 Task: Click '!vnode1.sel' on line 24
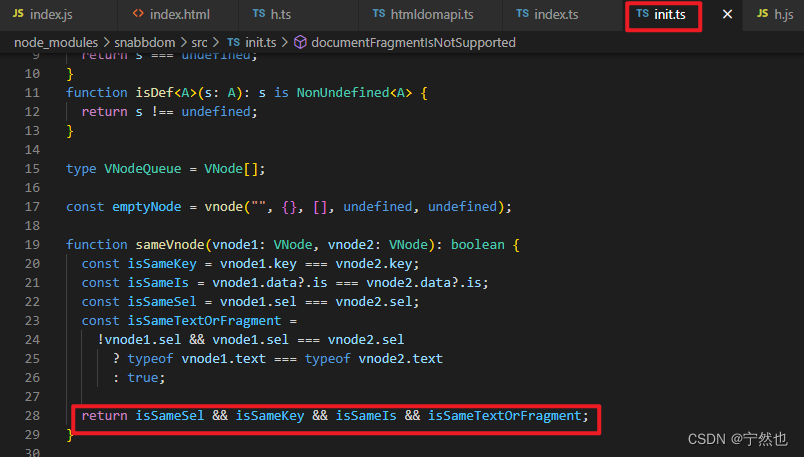[139, 340]
